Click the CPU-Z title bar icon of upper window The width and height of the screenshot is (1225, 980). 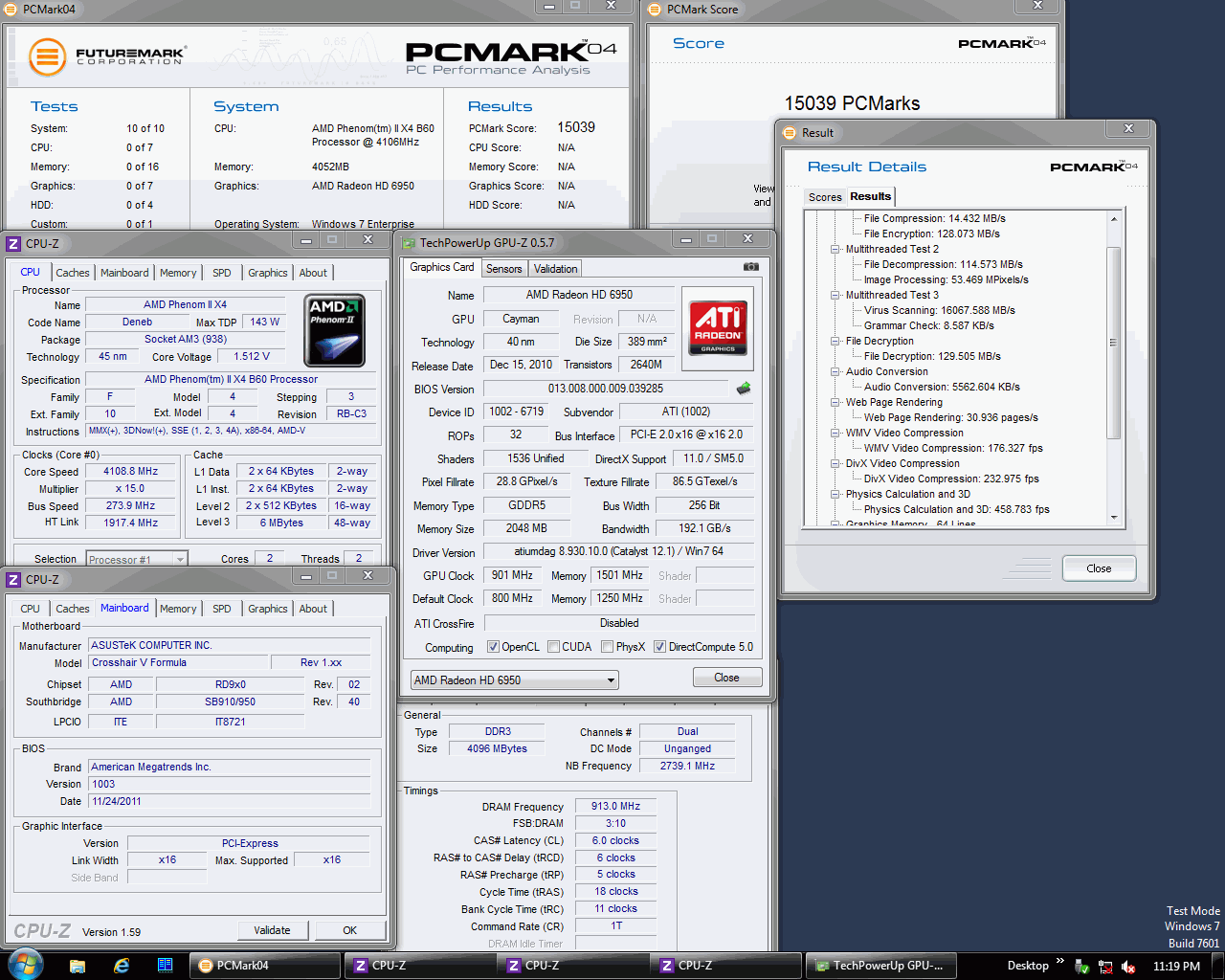click(x=13, y=244)
